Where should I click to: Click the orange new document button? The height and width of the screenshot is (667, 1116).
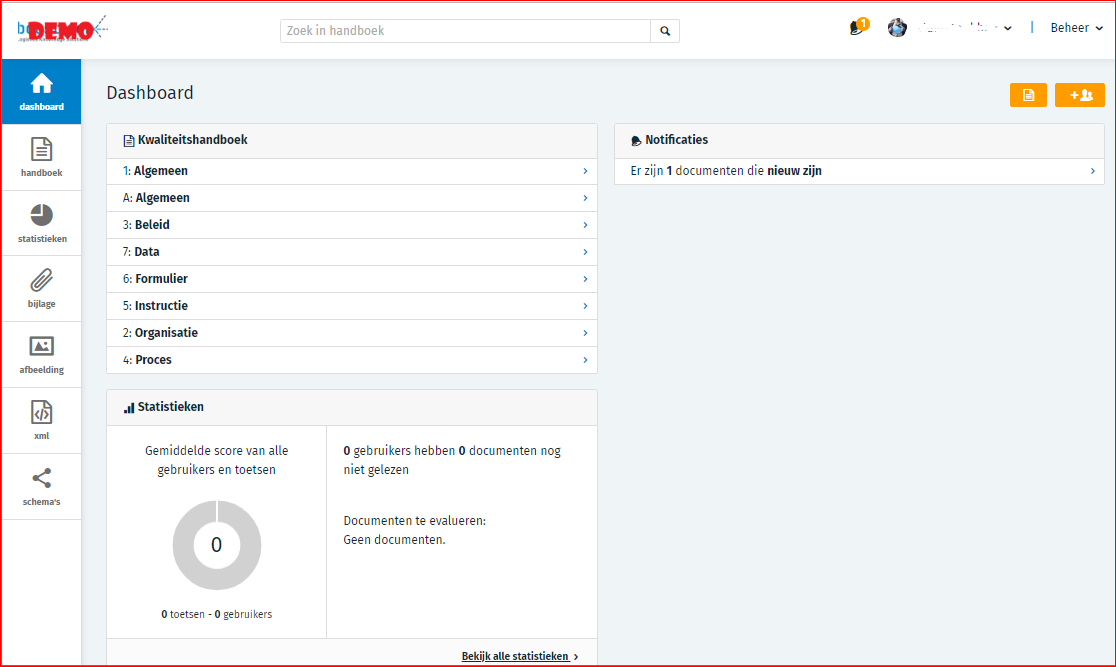1028,95
